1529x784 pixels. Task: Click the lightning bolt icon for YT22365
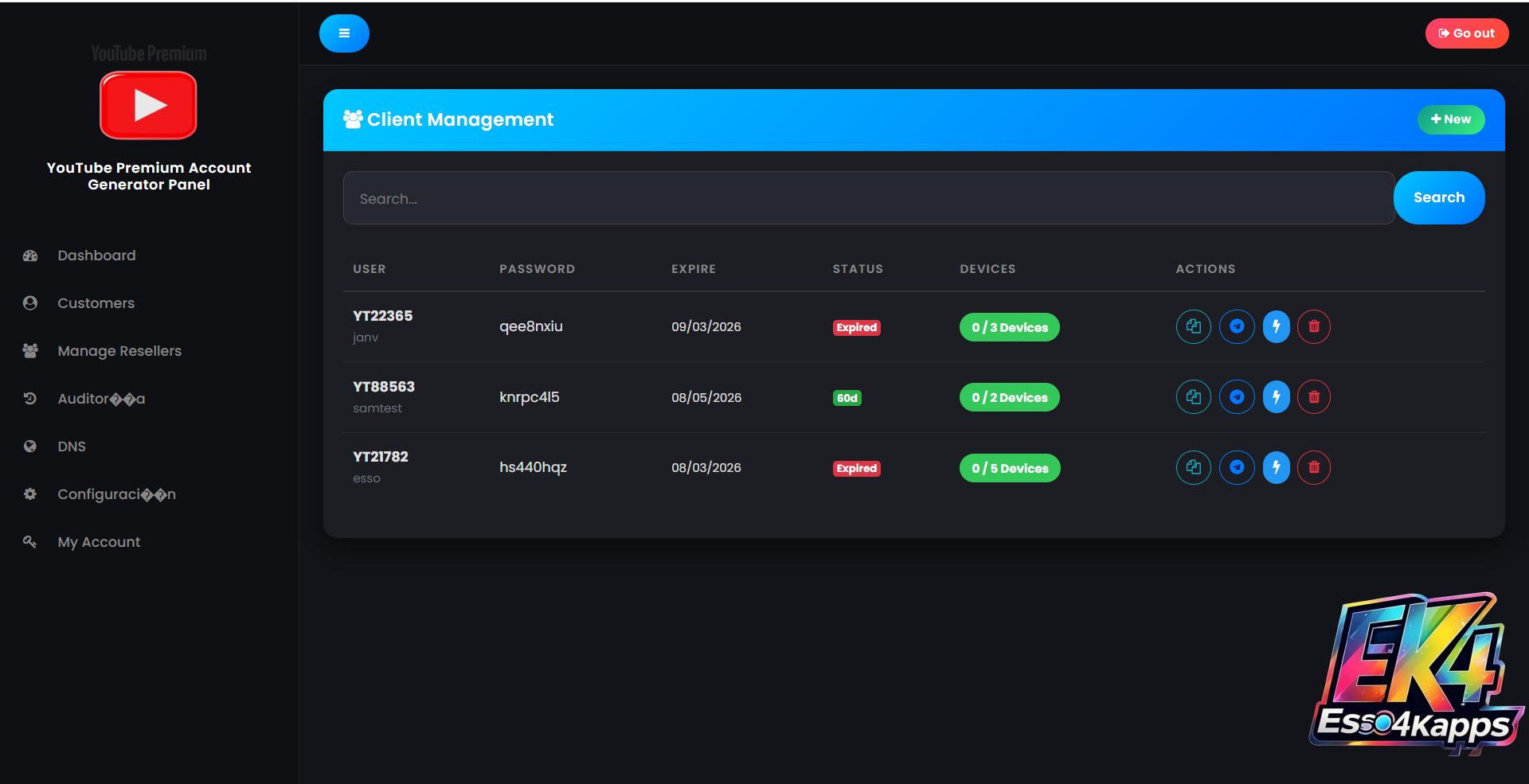[1276, 326]
